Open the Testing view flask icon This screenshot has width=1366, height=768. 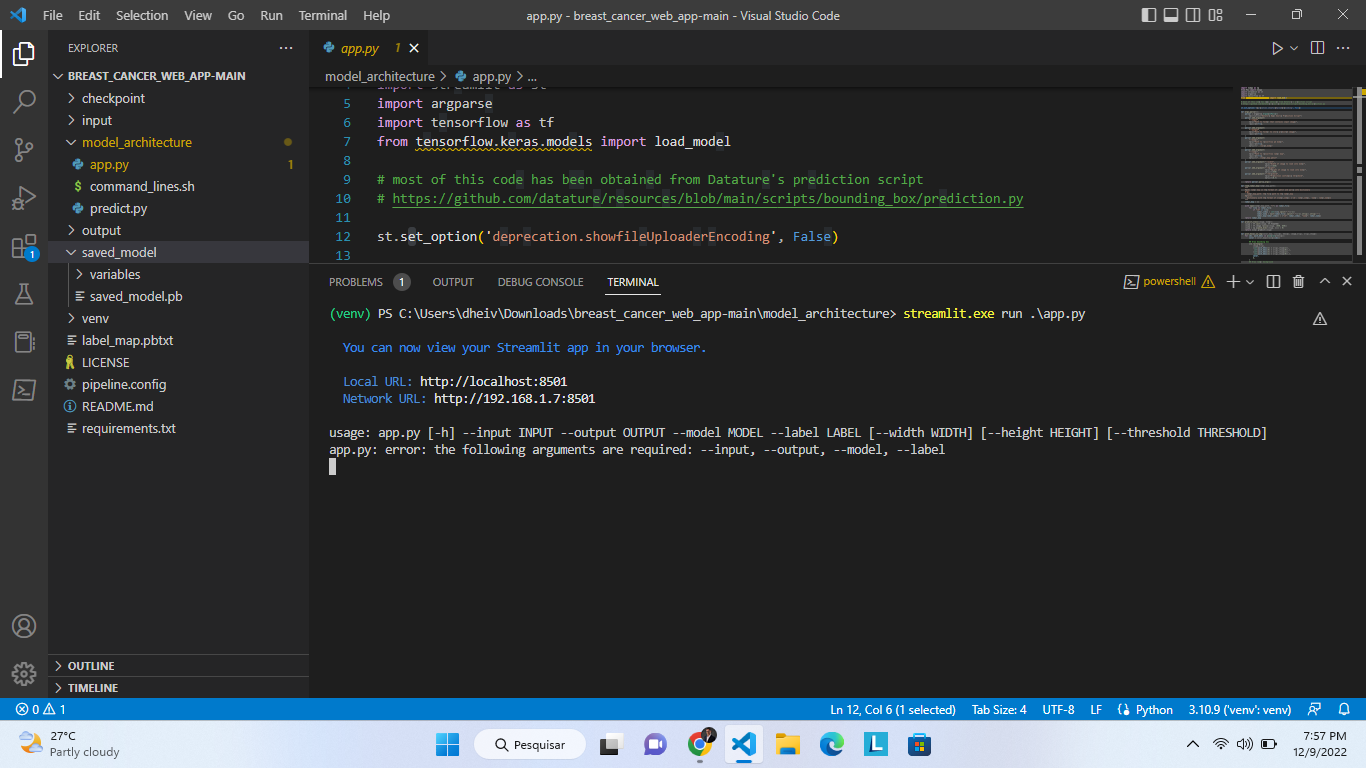[24, 293]
